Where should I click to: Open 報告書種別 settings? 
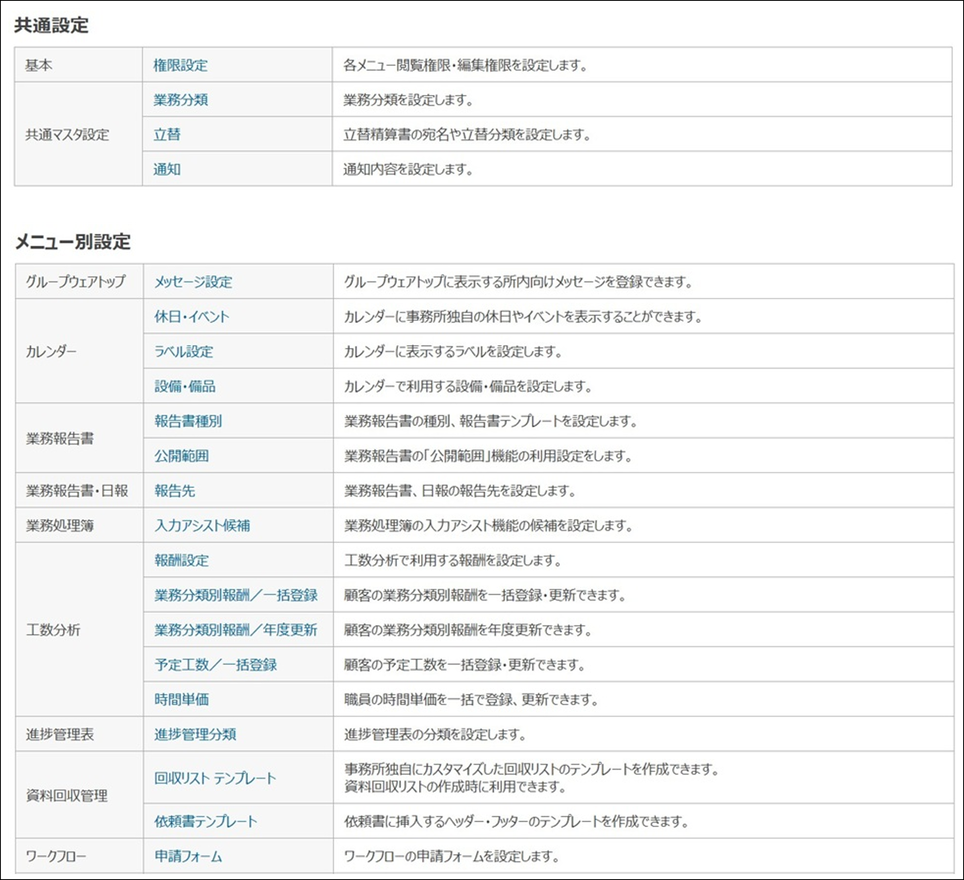coord(188,421)
